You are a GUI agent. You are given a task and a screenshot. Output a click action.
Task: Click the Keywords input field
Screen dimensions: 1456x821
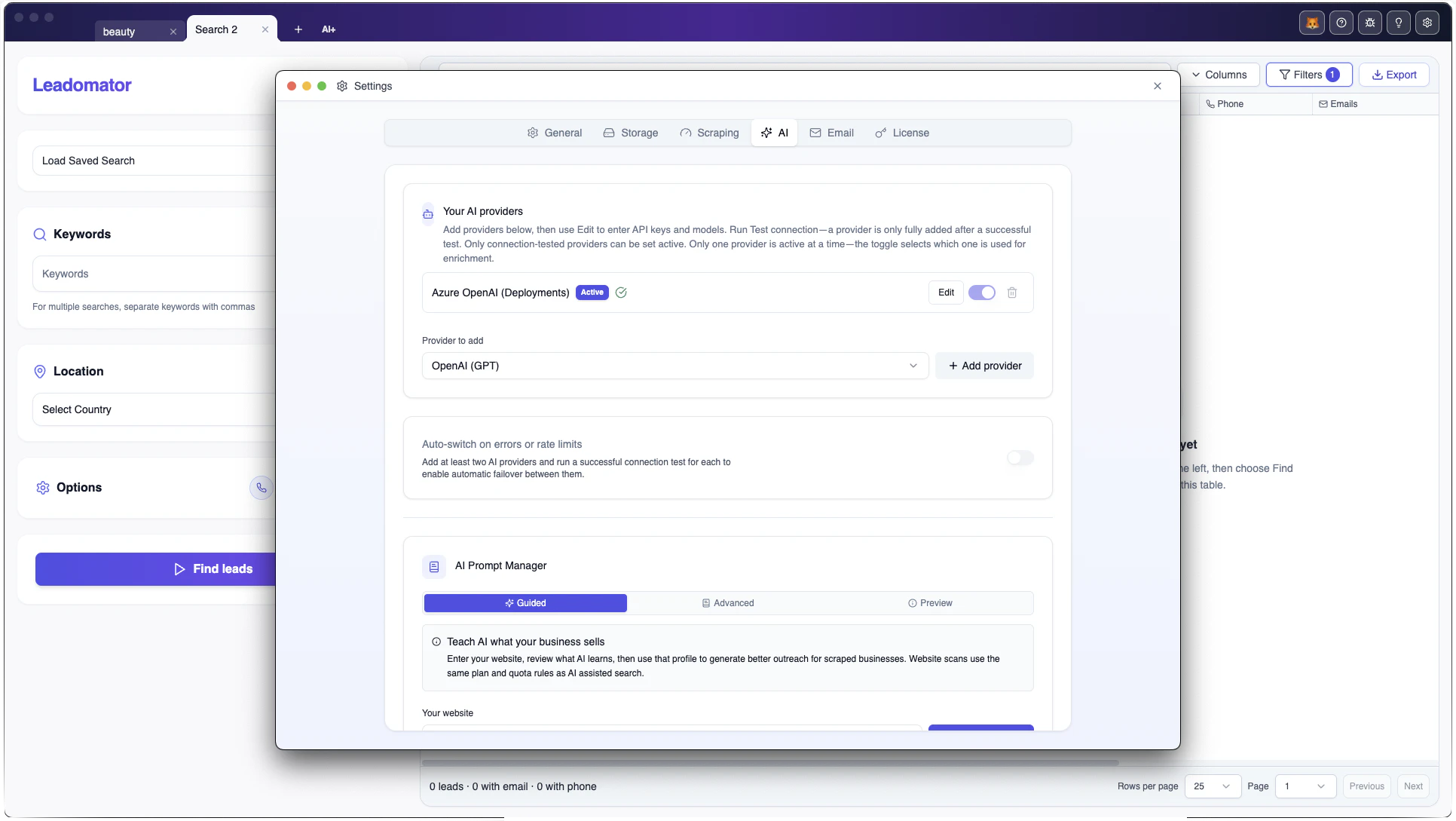pos(154,274)
